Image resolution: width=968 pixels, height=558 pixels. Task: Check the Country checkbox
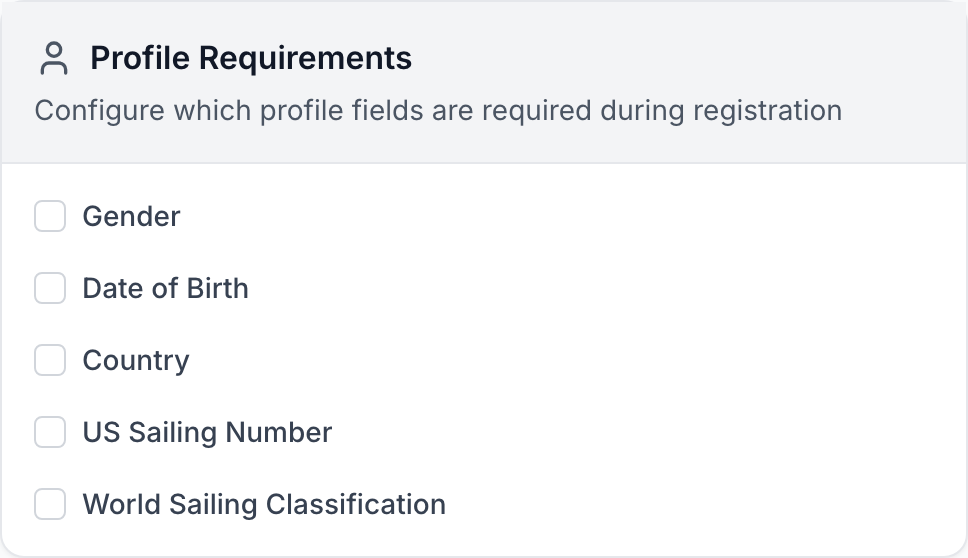pos(50,360)
